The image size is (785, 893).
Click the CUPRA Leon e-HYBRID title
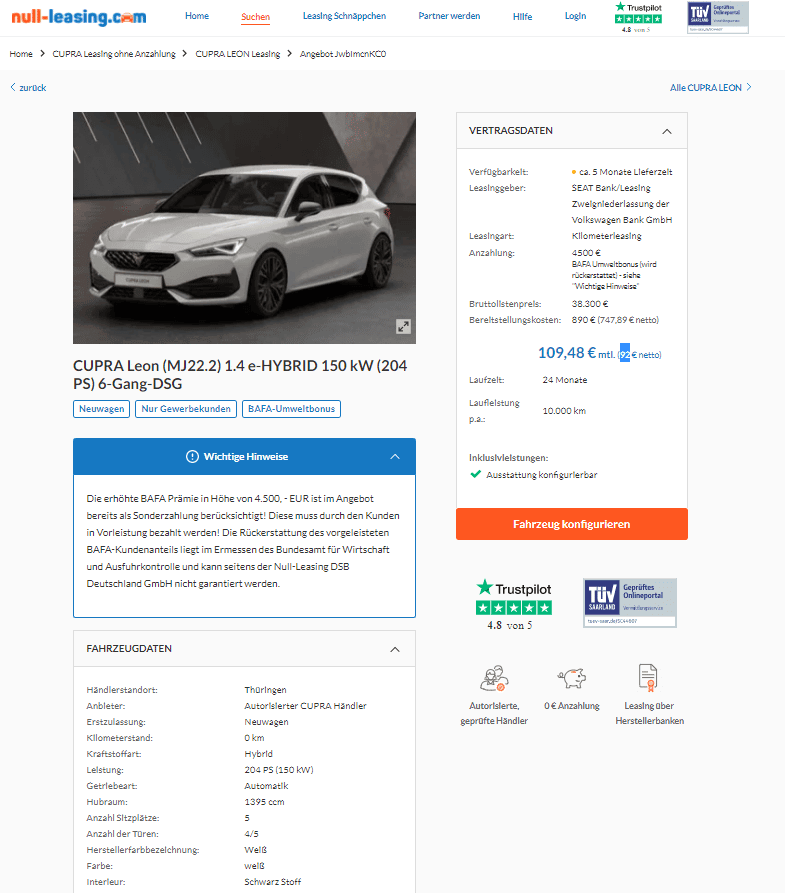coord(240,374)
